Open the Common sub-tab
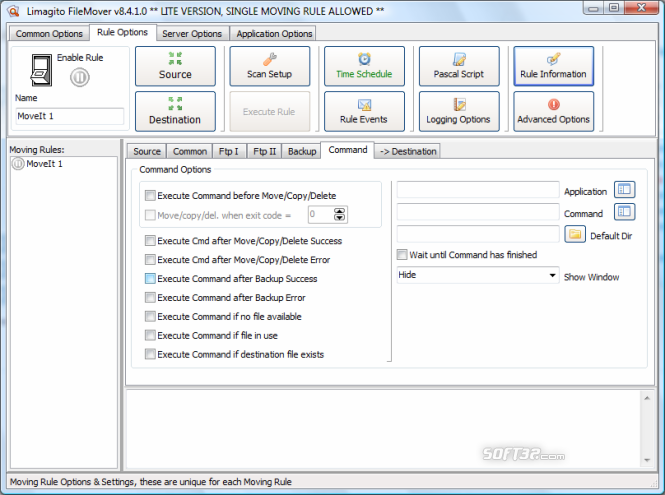 tap(190, 151)
